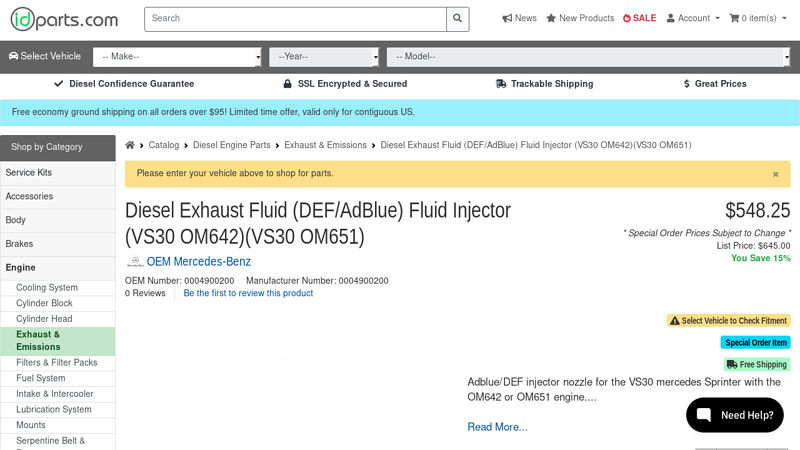Open the Make dropdown
This screenshot has width=800, height=450.
point(177,57)
